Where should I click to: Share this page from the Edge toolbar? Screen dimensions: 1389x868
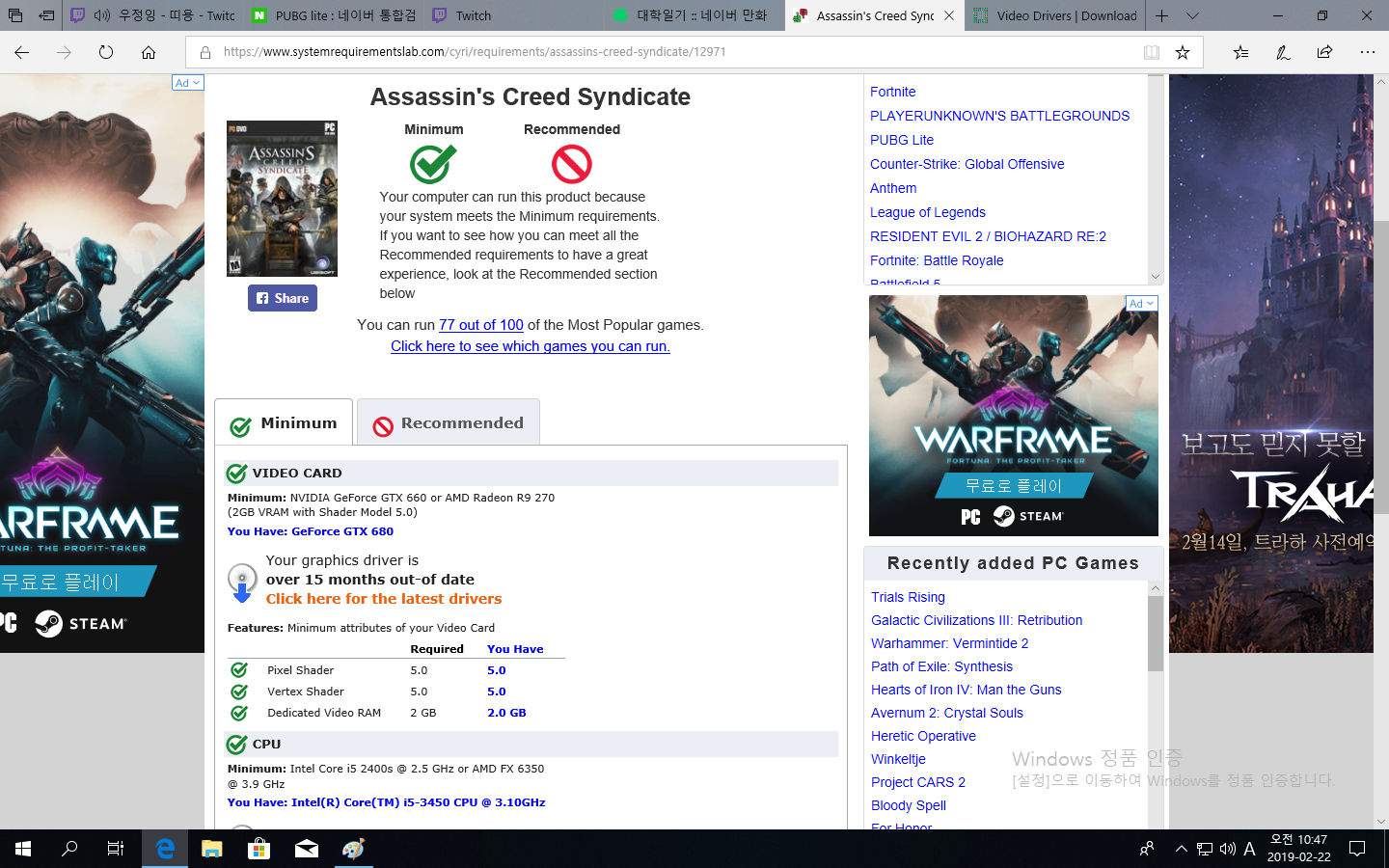point(1324,52)
